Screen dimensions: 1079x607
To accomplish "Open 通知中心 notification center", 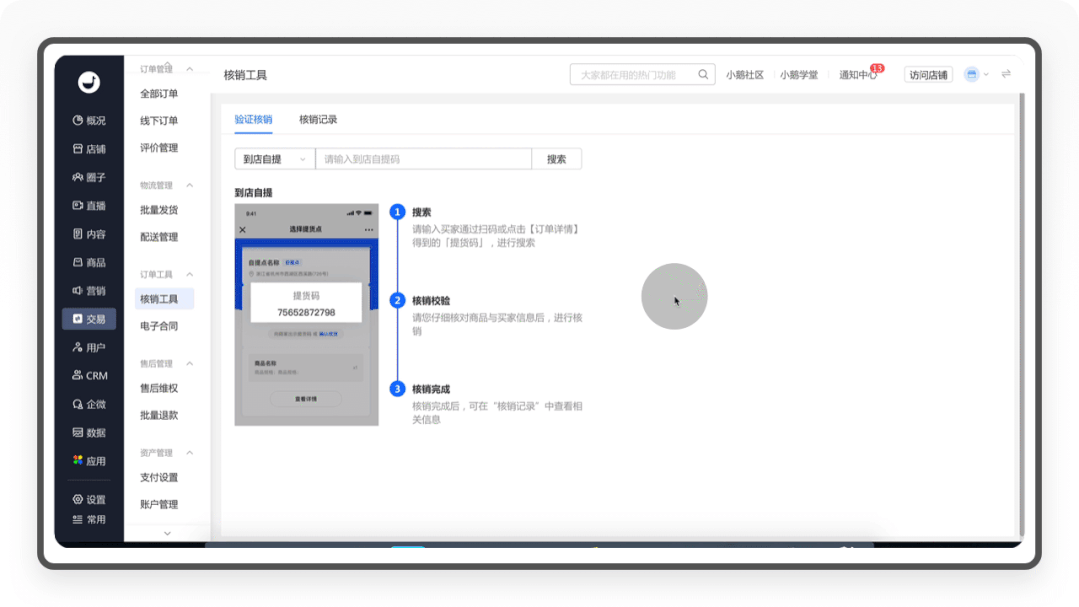I will (x=857, y=75).
